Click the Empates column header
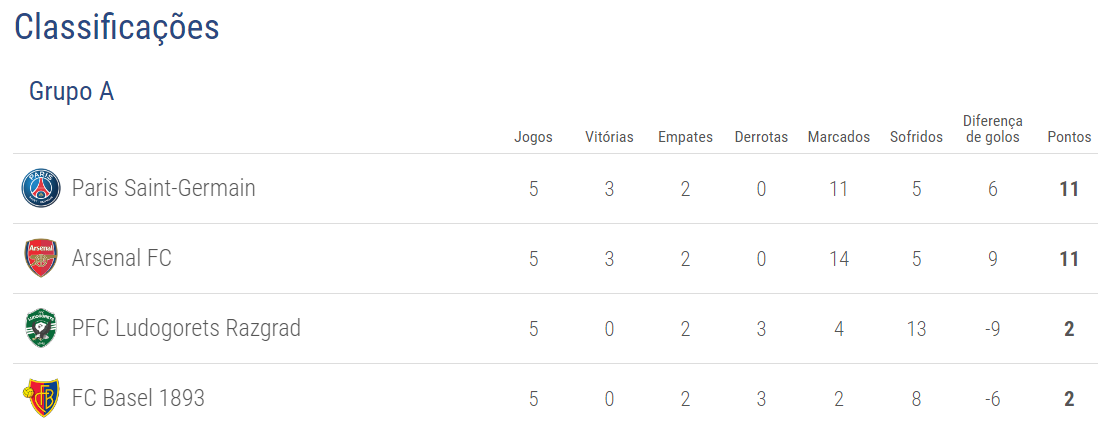This screenshot has width=1098, height=424. (x=685, y=137)
